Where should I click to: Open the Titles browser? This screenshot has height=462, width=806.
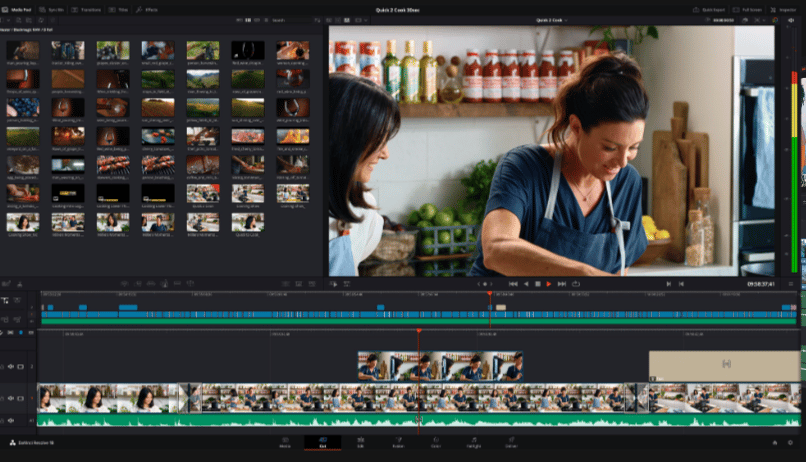point(121,9)
